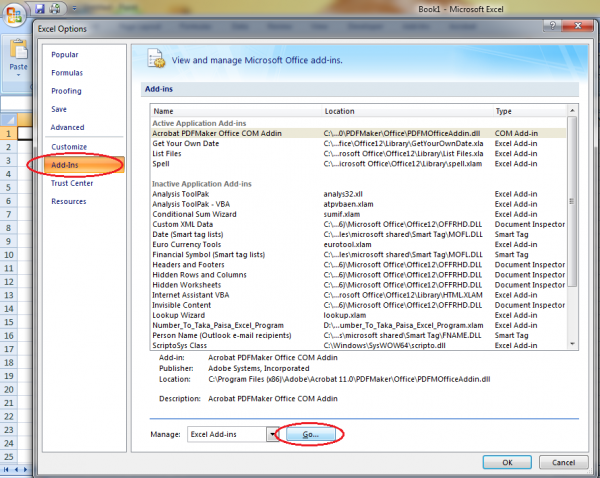
Task: Expand the Paste dropdown arrow under Paste
Action: (x=18, y=75)
